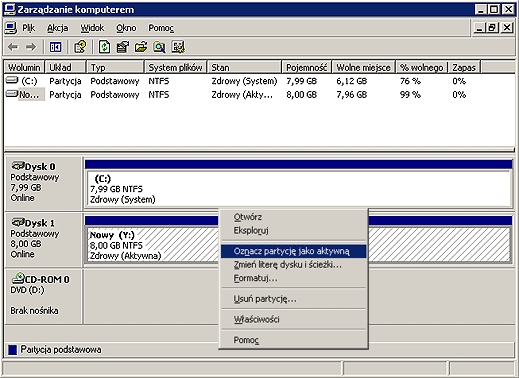Open the Widok menu
Viewport: 519px width, 378px height.
click(92, 28)
